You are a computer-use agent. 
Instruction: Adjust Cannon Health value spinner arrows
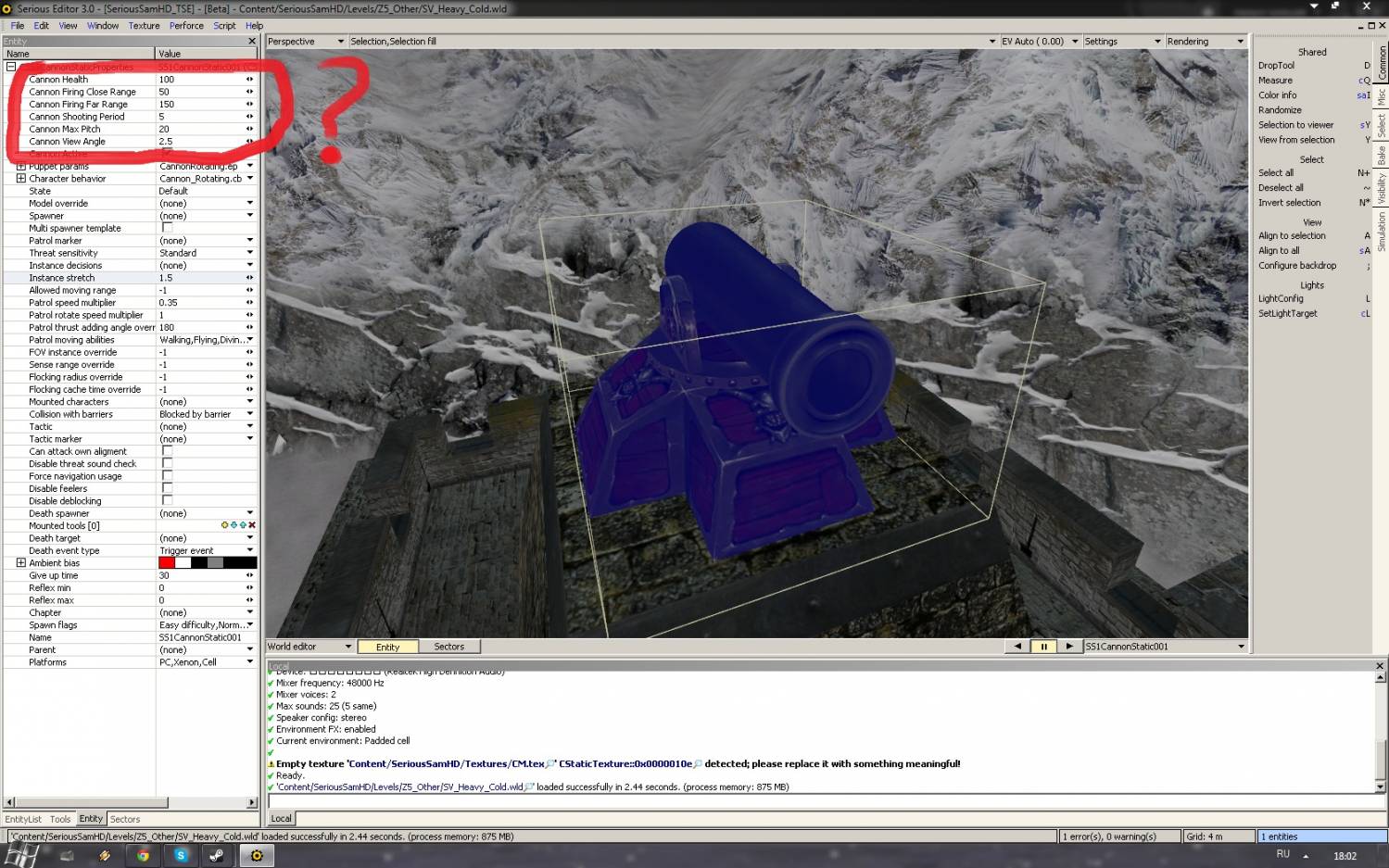(x=249, y=80)
